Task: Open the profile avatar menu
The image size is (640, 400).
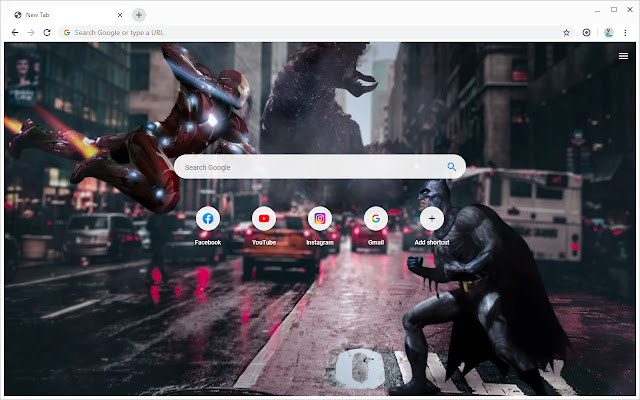Action: (x=609, y=33)
